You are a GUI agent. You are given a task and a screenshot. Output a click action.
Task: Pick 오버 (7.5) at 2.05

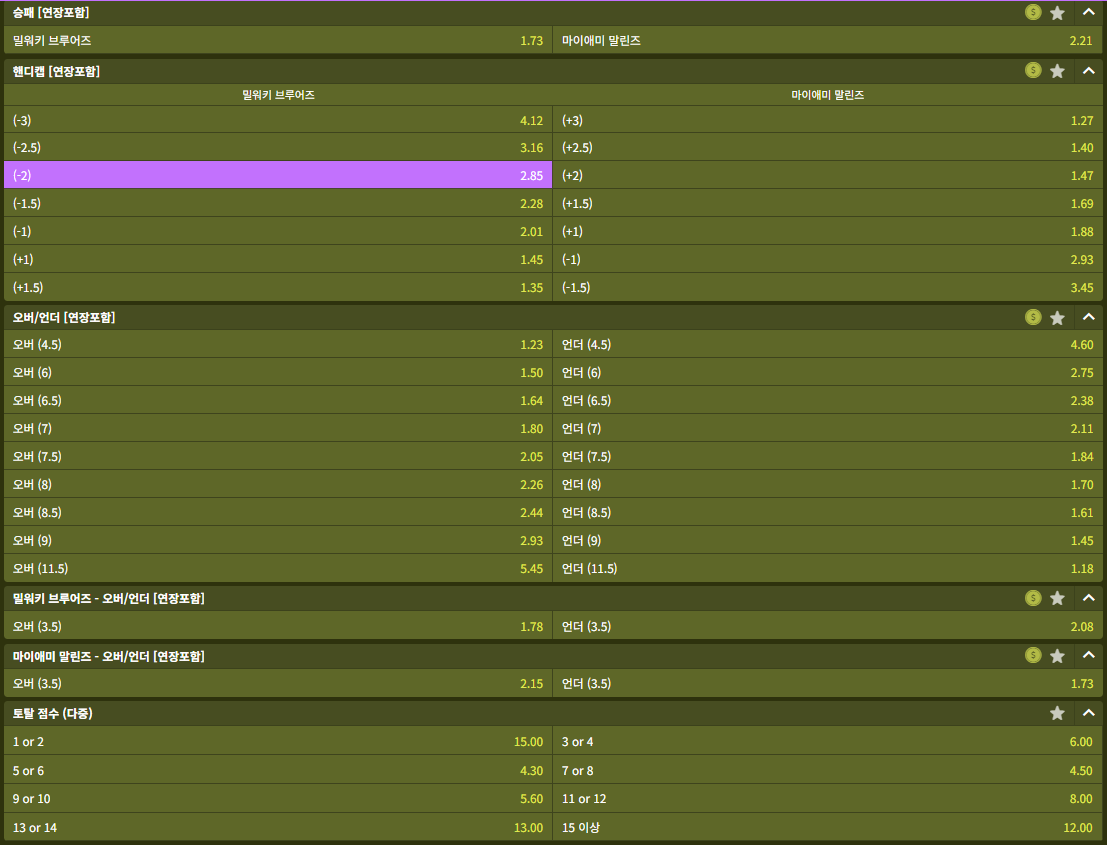(278, 456)
